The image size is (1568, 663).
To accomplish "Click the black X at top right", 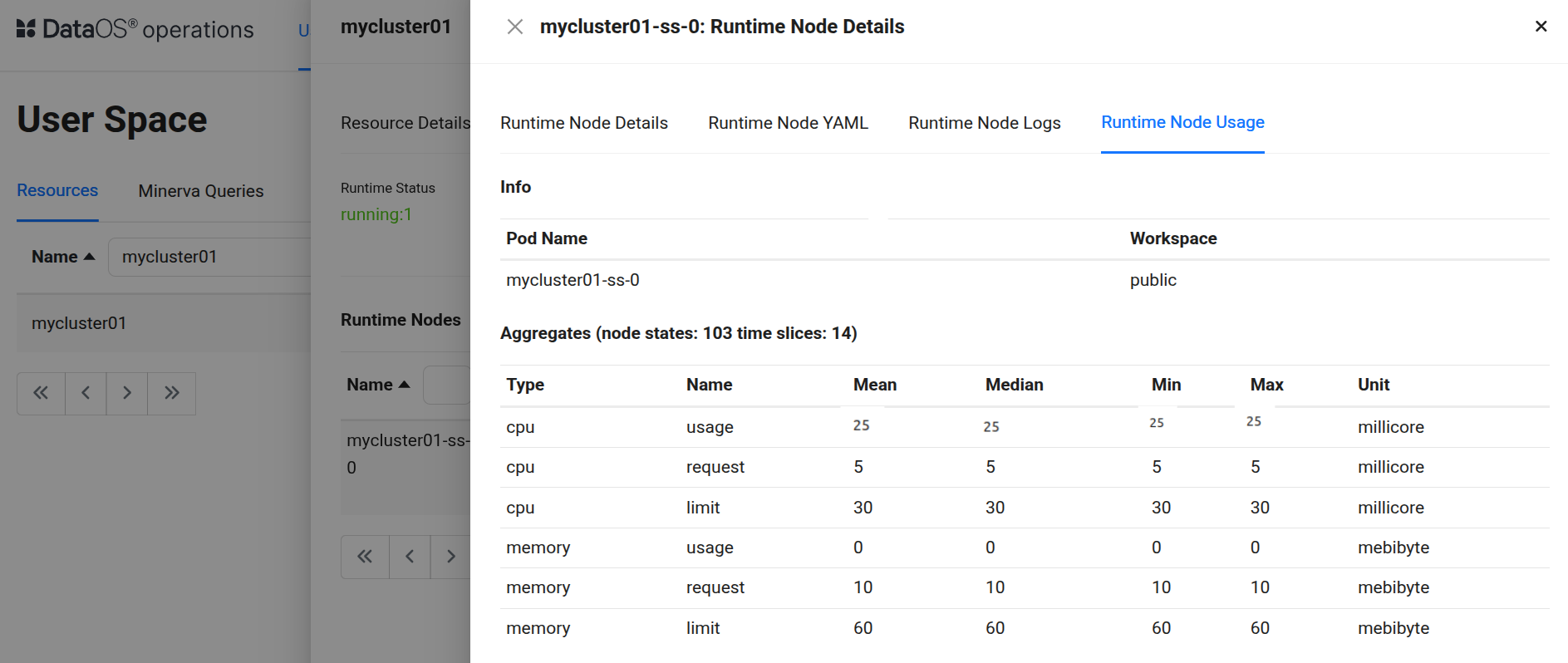I will [x=1541, y=27].
